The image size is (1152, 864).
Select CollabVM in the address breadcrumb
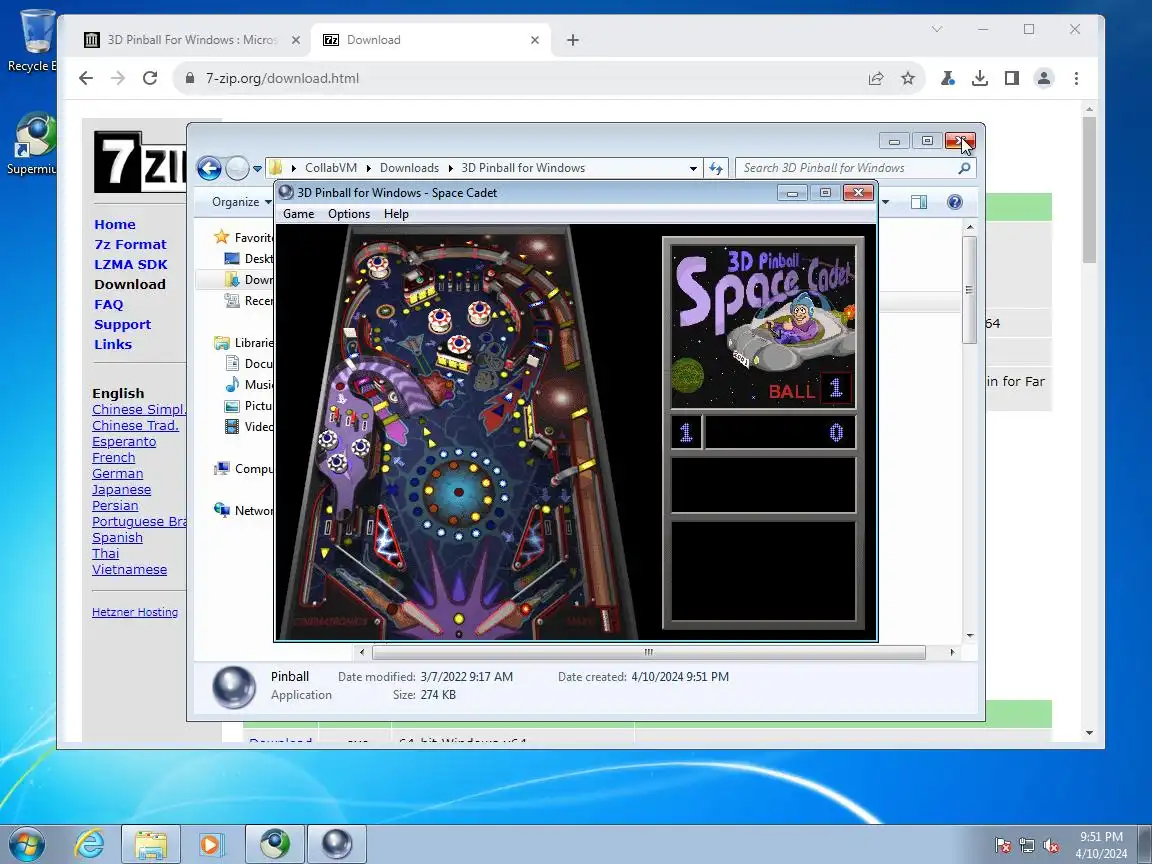pos(331,168)
